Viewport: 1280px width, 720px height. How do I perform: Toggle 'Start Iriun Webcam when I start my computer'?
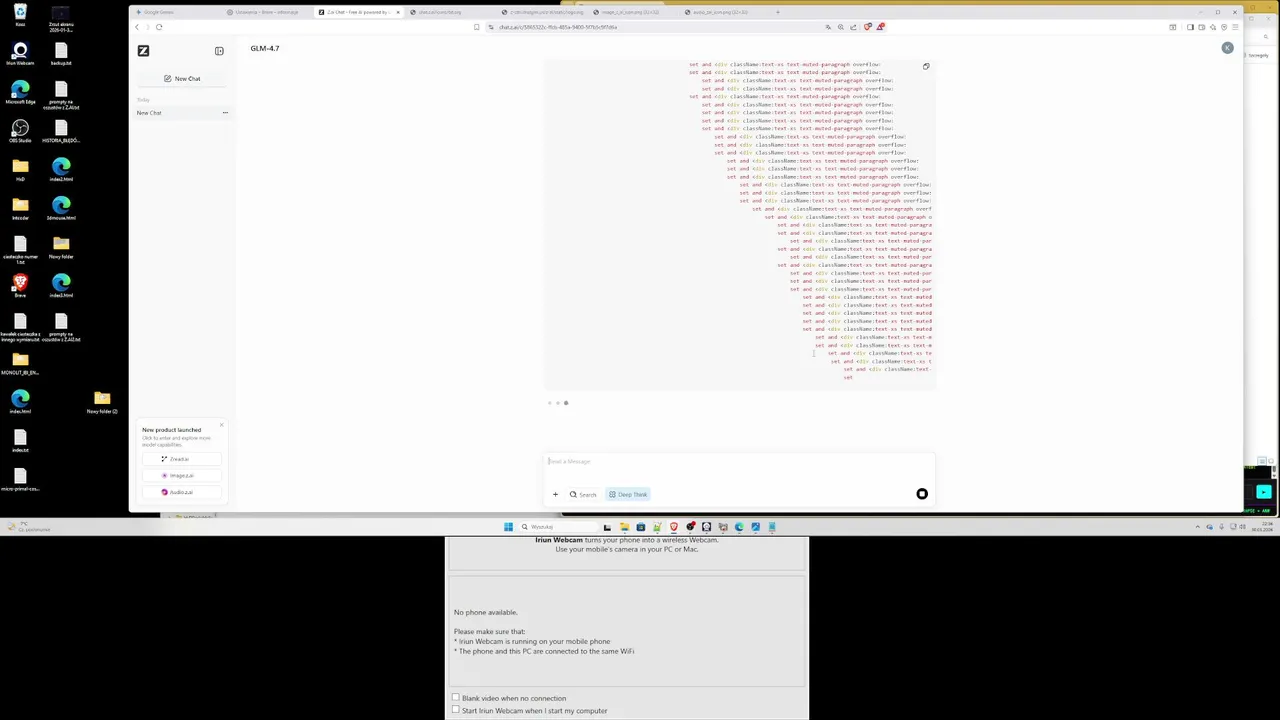point(456,710)
